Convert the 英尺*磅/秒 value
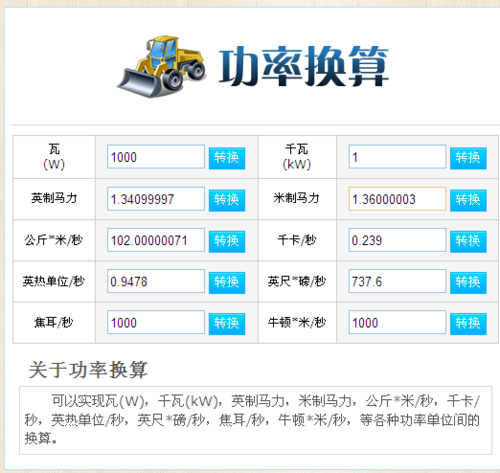This screenshot has width=500, height=473. coord(468,283)
